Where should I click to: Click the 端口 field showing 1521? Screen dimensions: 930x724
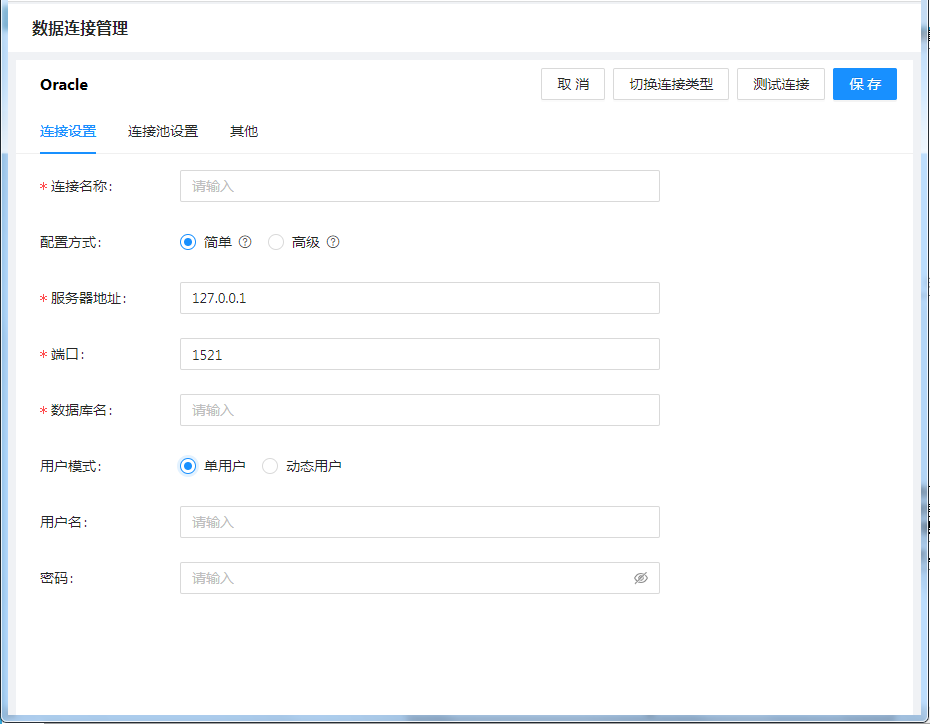[x=419, y=354]
